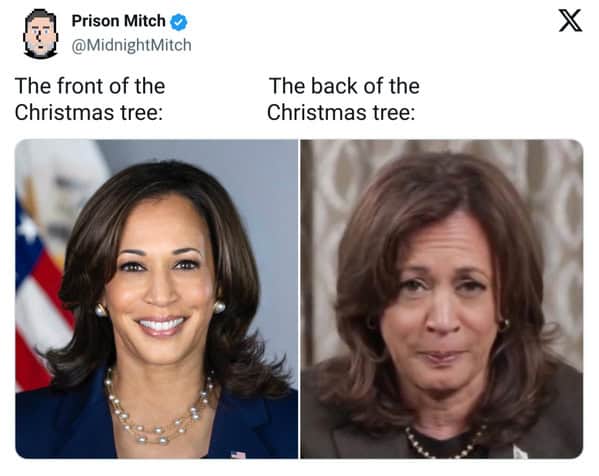
Task: Select the "The front of the Christmas tree:" caption
Action: [90, 99]
